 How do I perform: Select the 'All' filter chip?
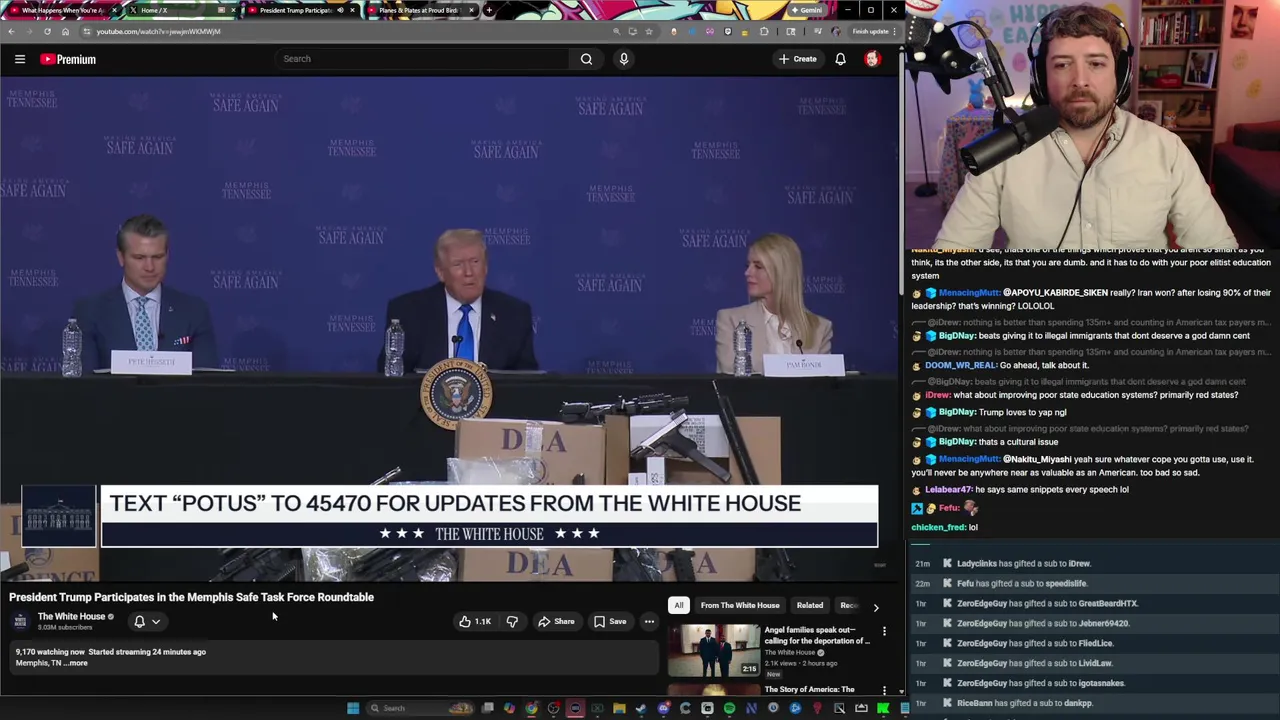678,605
